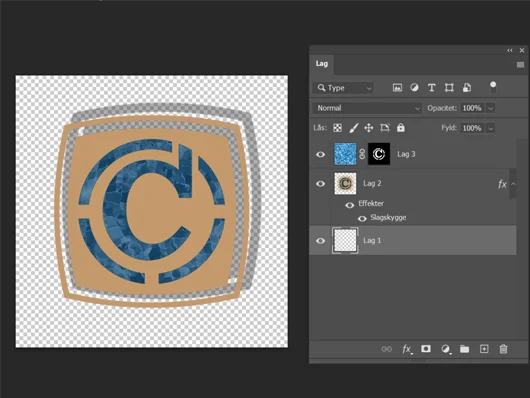Lock all padlock icon
This screenshot has height=398, width=530.
pyautogui.click(x=401, y=127)
